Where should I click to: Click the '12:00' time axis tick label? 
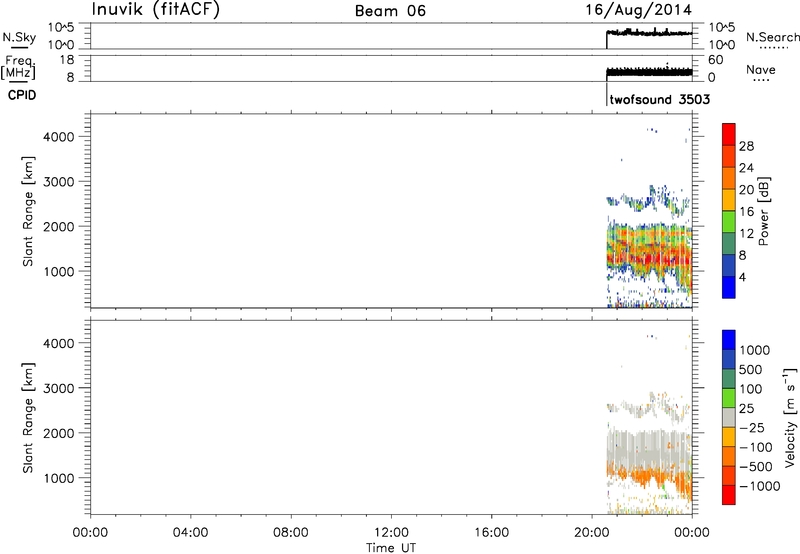[391, 533]
